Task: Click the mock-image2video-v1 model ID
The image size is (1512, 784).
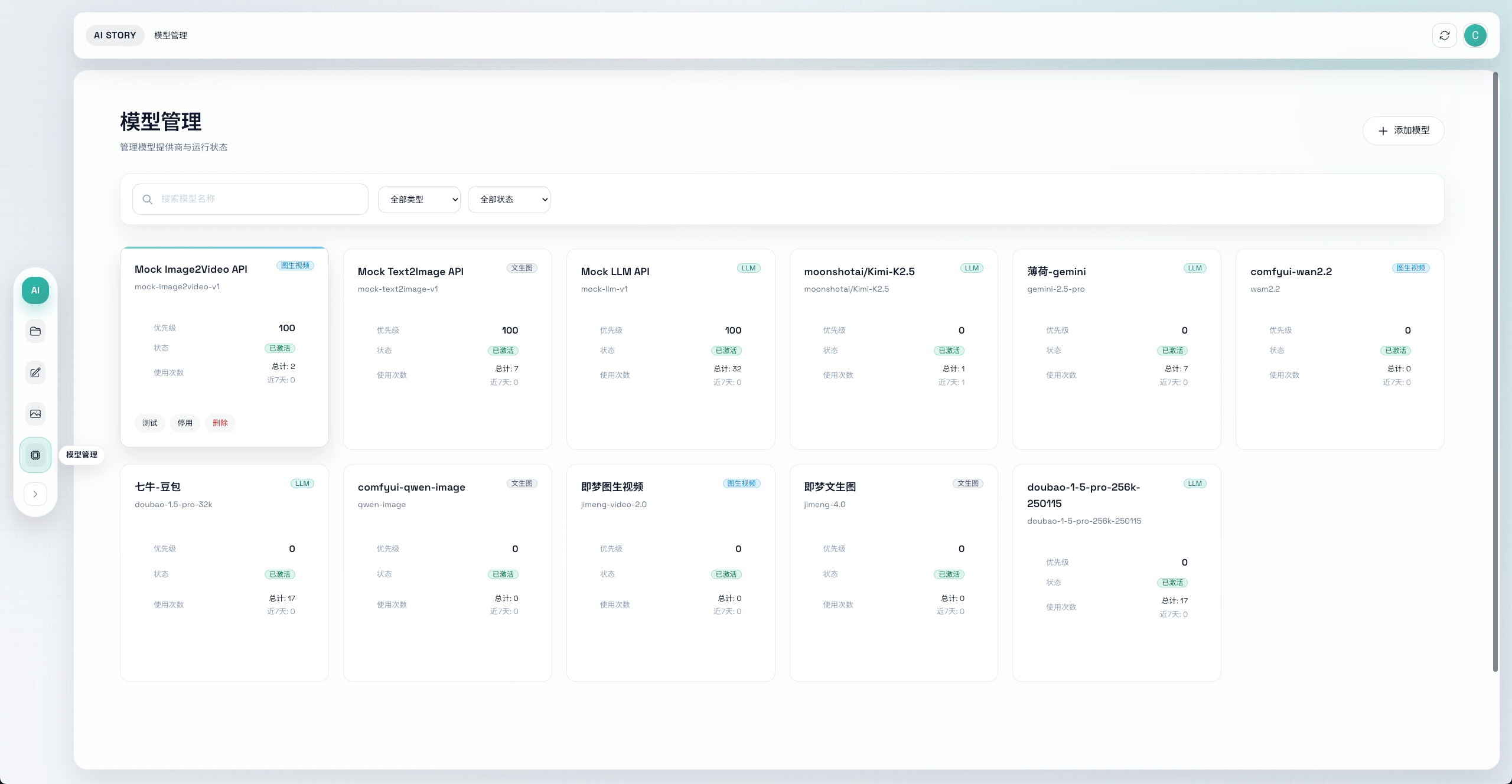Action: point(177,287)
